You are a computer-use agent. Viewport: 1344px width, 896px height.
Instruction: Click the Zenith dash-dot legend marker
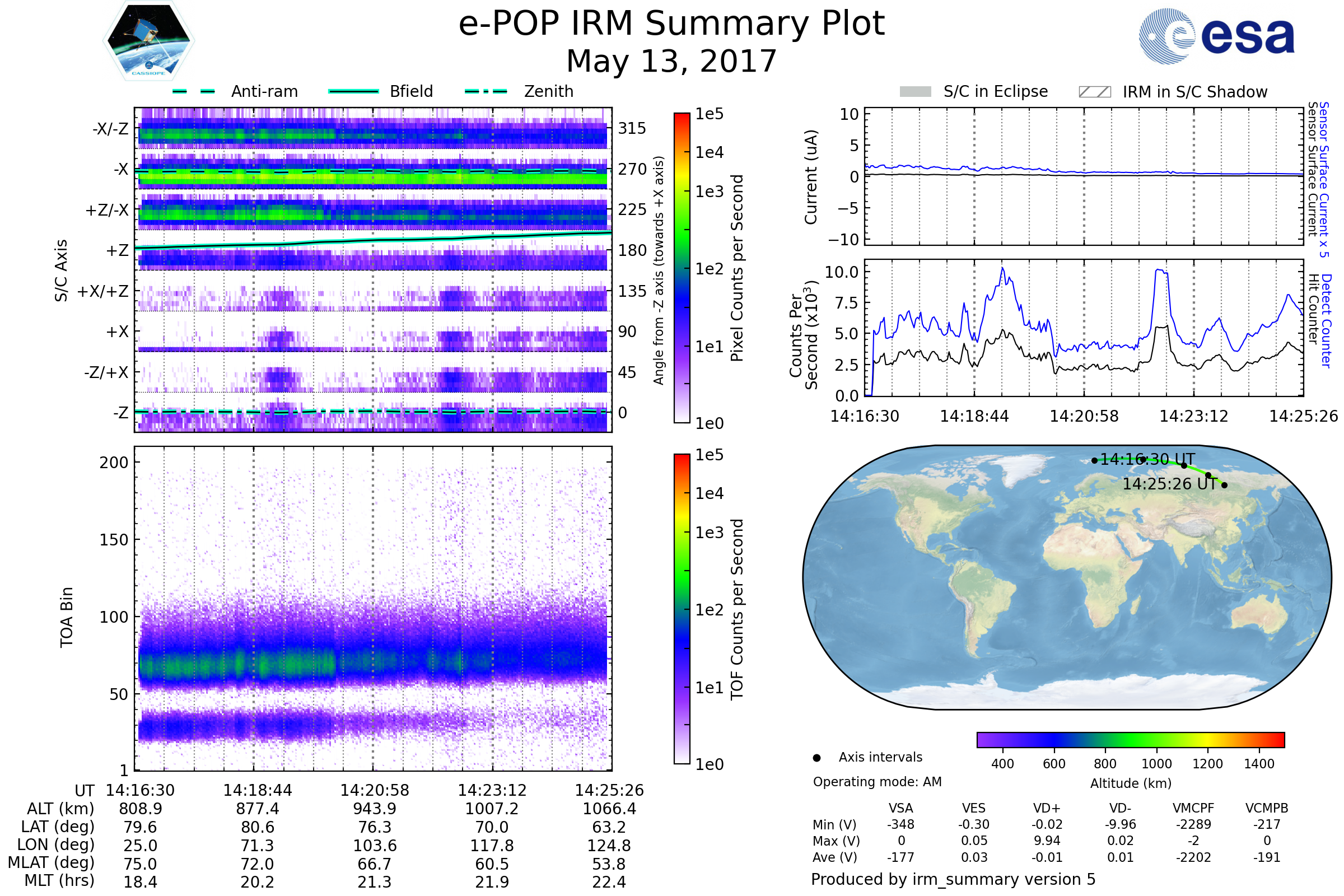tap(486, 91)
